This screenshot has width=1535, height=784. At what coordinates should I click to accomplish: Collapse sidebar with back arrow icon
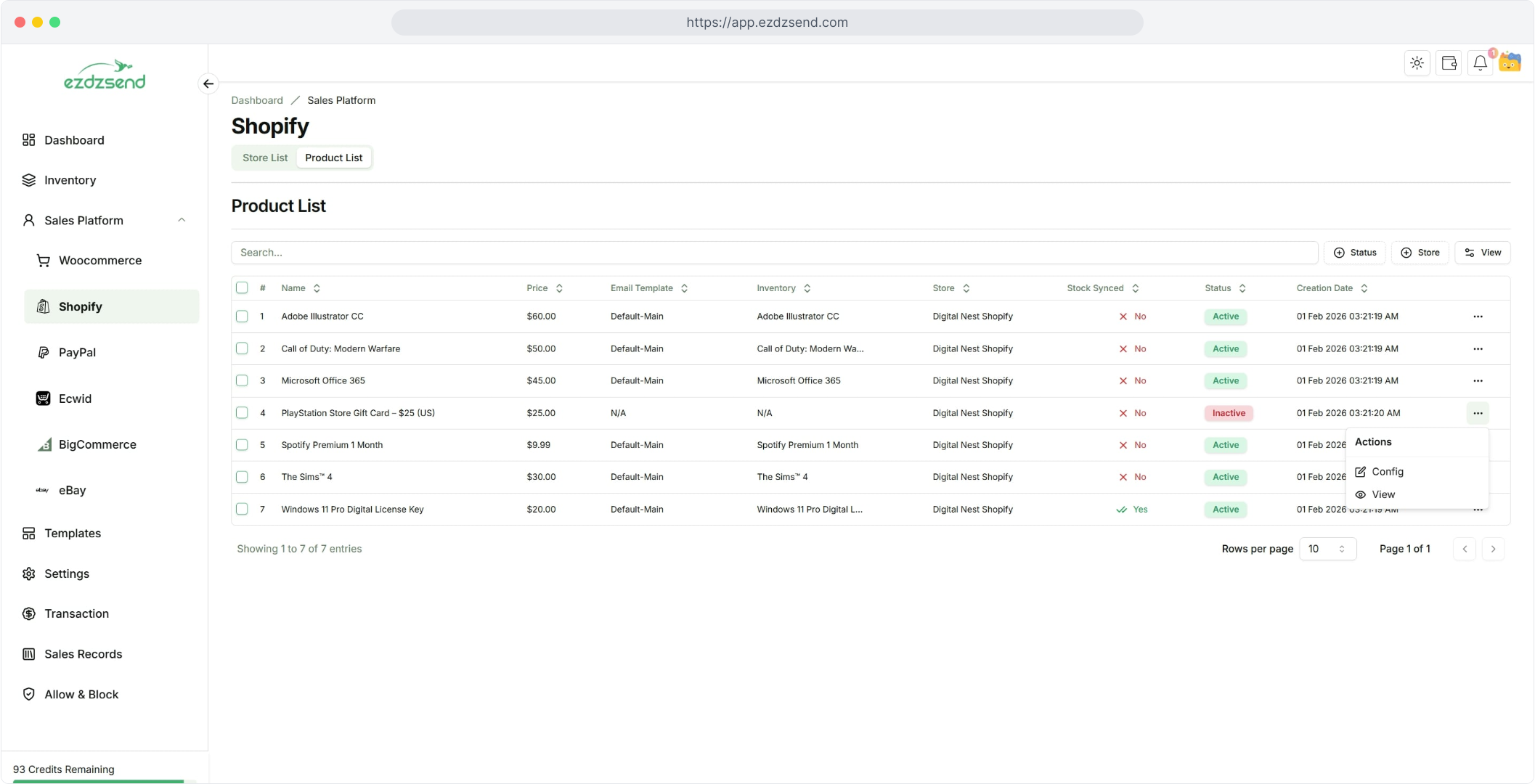click(x=208, y=83)
